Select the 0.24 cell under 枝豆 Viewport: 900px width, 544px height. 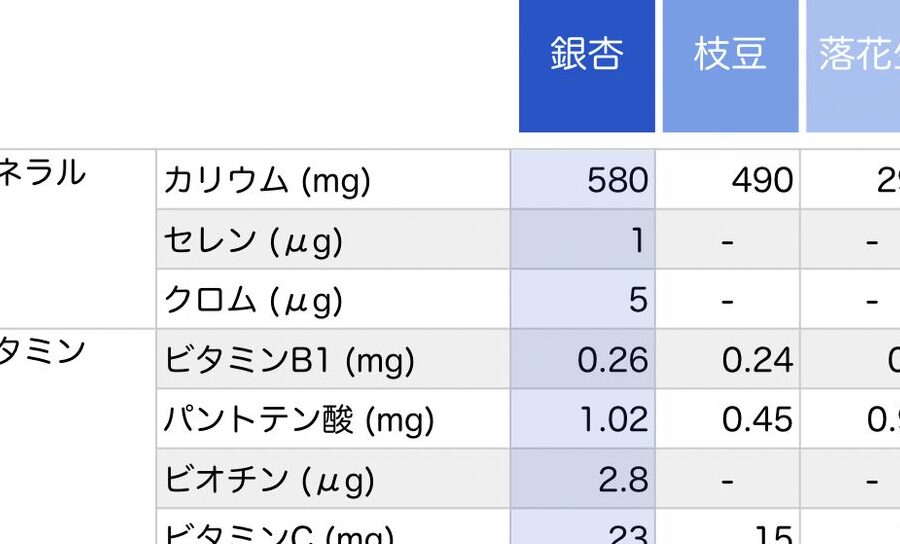click(757, 360)
